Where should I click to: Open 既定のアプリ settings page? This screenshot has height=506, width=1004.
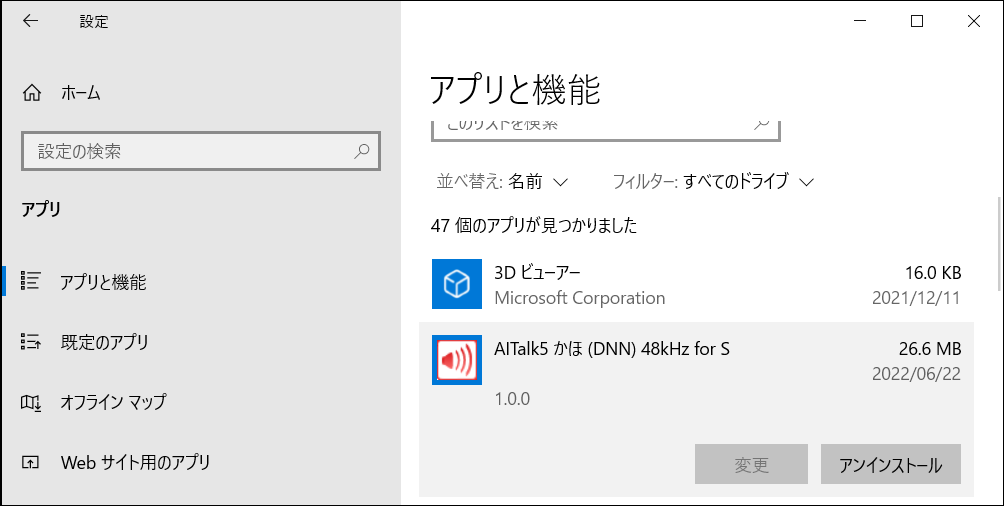pyautogui.click(x=200, y=342)
